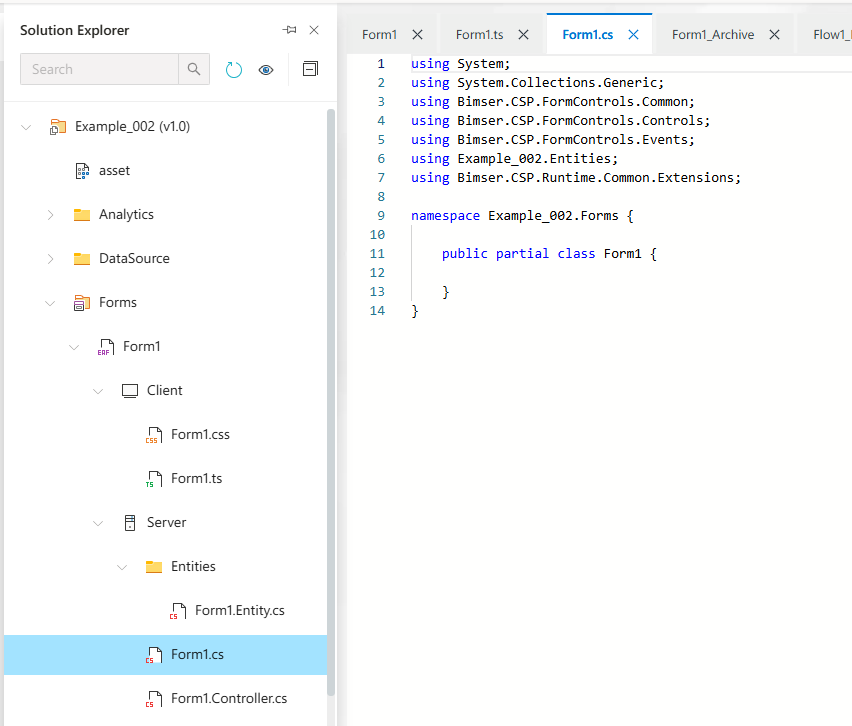Image resolution: width=852 pixels, height=726 pixels.
Task: Select the asset item
Action: [114, 171]
